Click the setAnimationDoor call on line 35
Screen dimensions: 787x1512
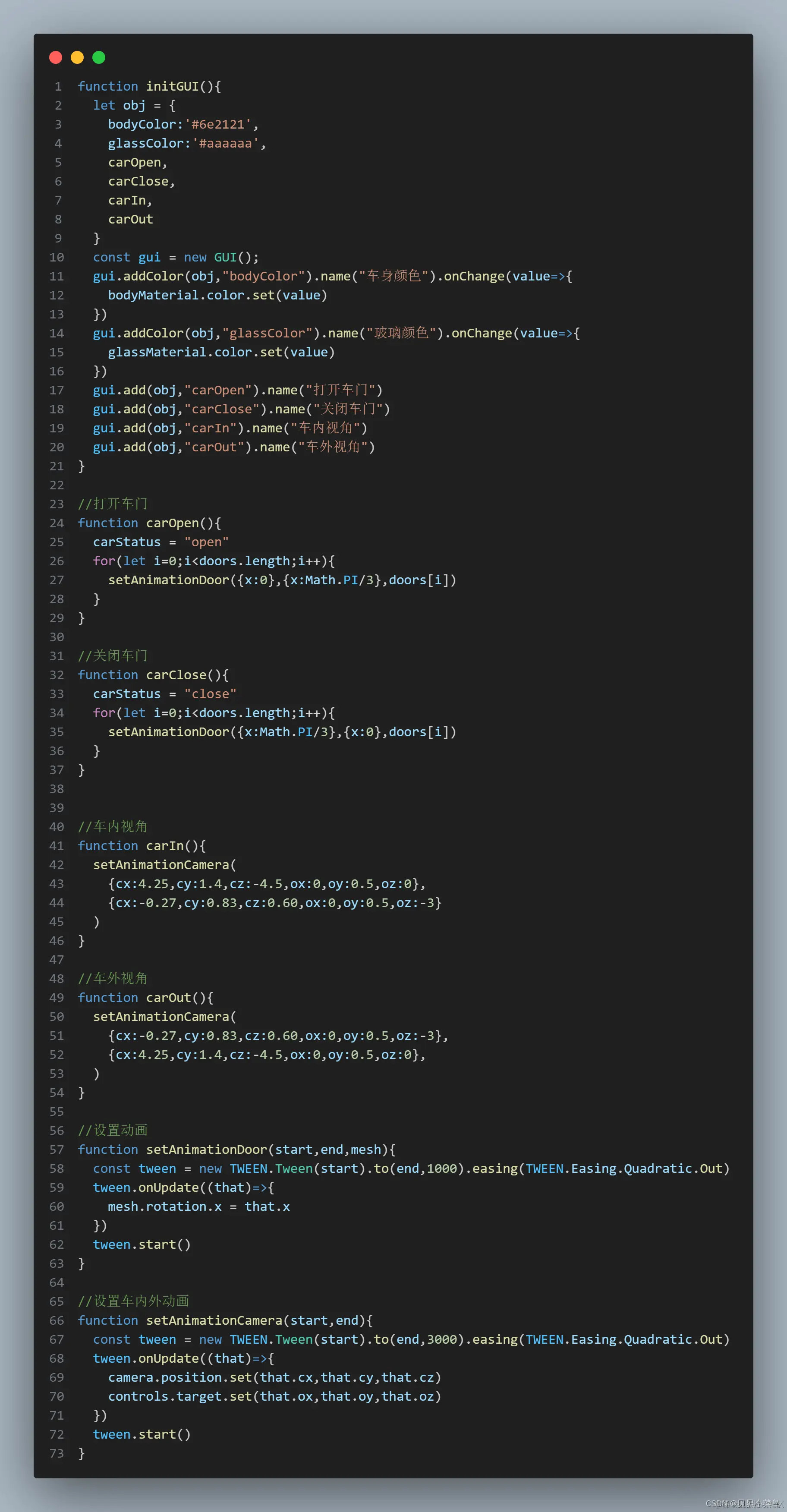coord(282,732)
